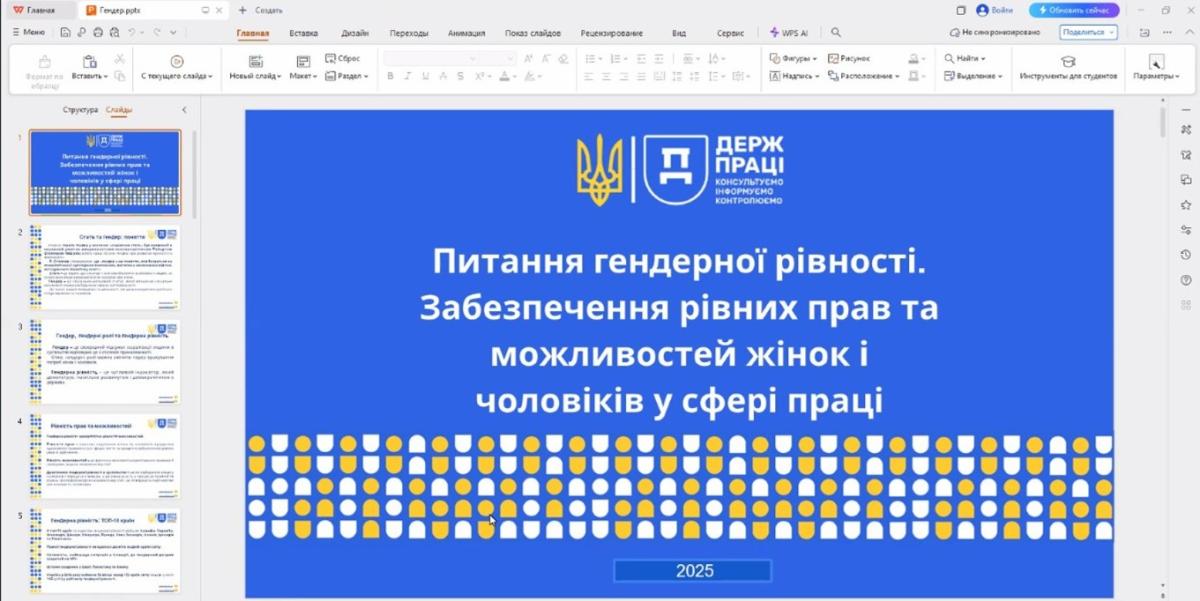Click the Undo arrow icon
1200x601 pixels.
pos(131,32)
